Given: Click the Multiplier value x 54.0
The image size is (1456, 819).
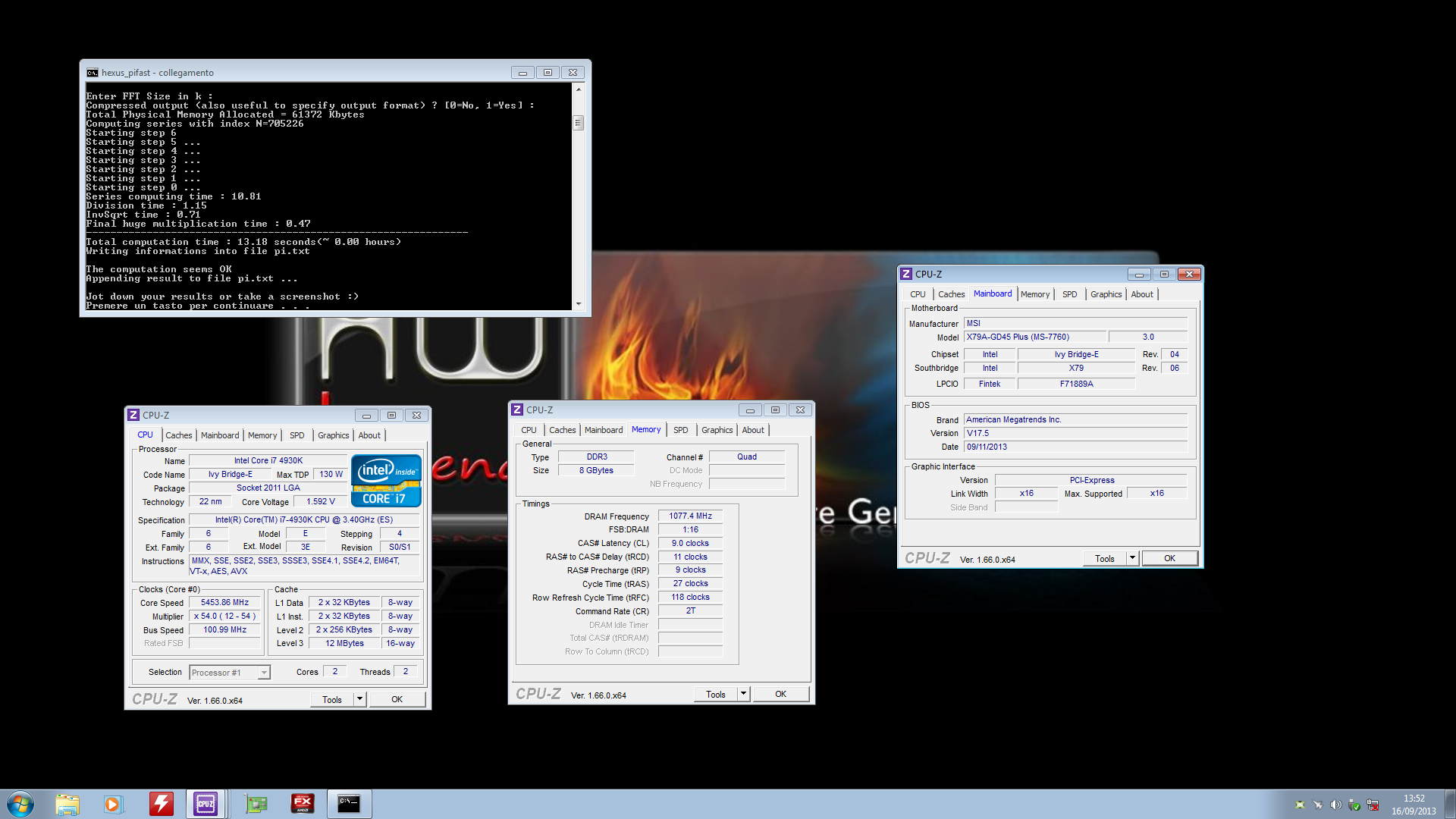Looking at the screenshot, I should pos(224,616).
